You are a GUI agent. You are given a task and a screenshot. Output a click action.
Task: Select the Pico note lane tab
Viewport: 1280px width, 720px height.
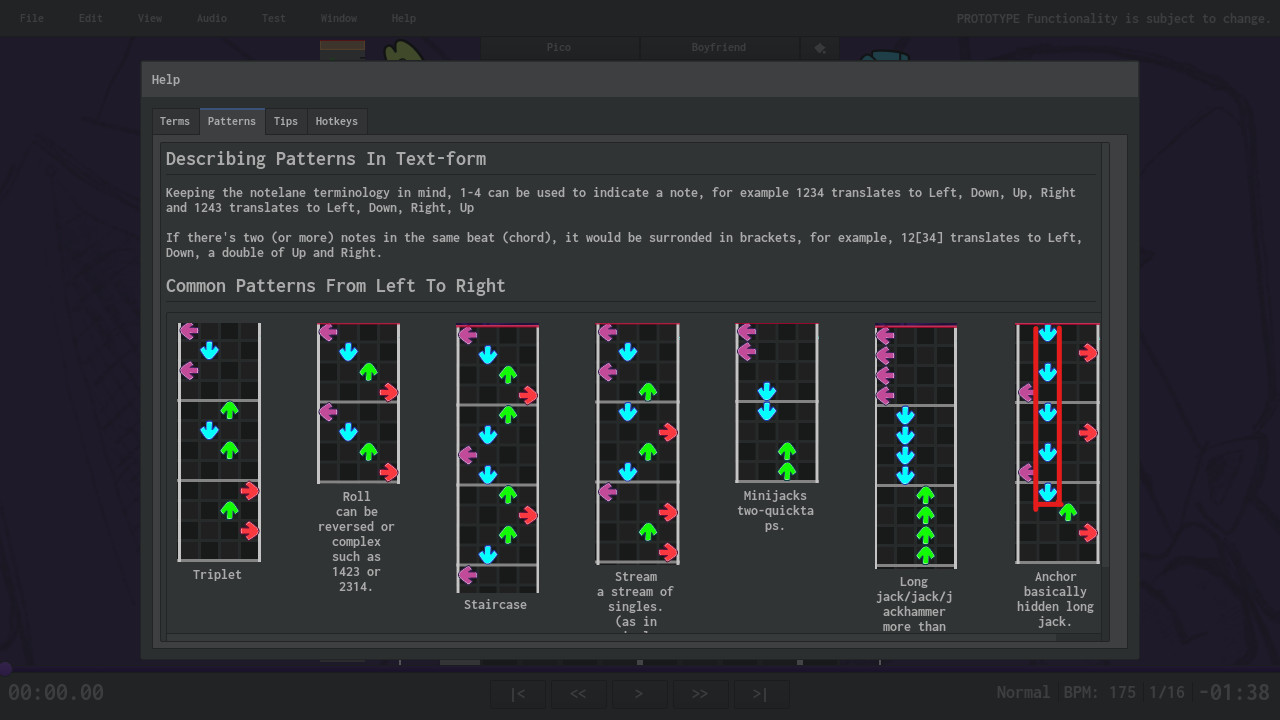pos(558,47)
